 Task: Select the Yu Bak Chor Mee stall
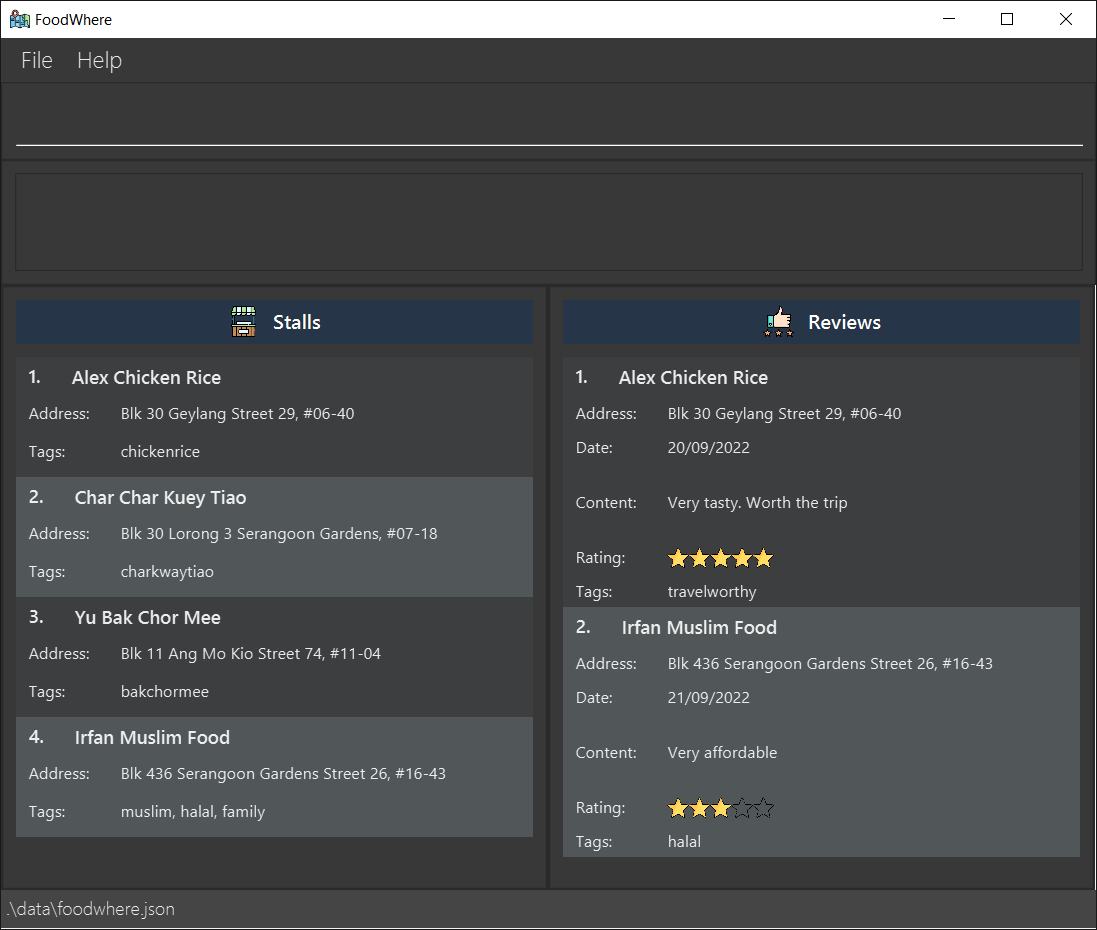(x=274, y=657)
